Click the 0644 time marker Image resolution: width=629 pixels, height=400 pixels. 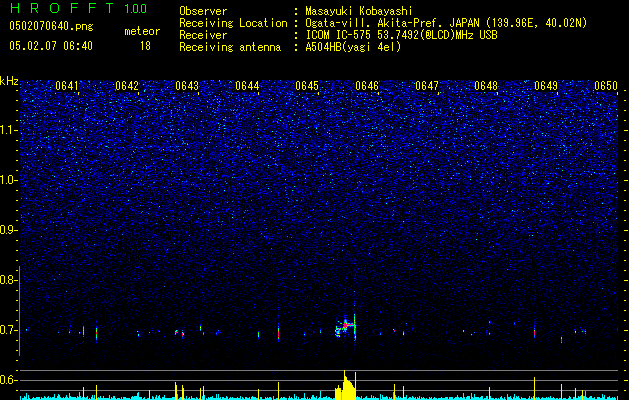click(x=247, y=86)
